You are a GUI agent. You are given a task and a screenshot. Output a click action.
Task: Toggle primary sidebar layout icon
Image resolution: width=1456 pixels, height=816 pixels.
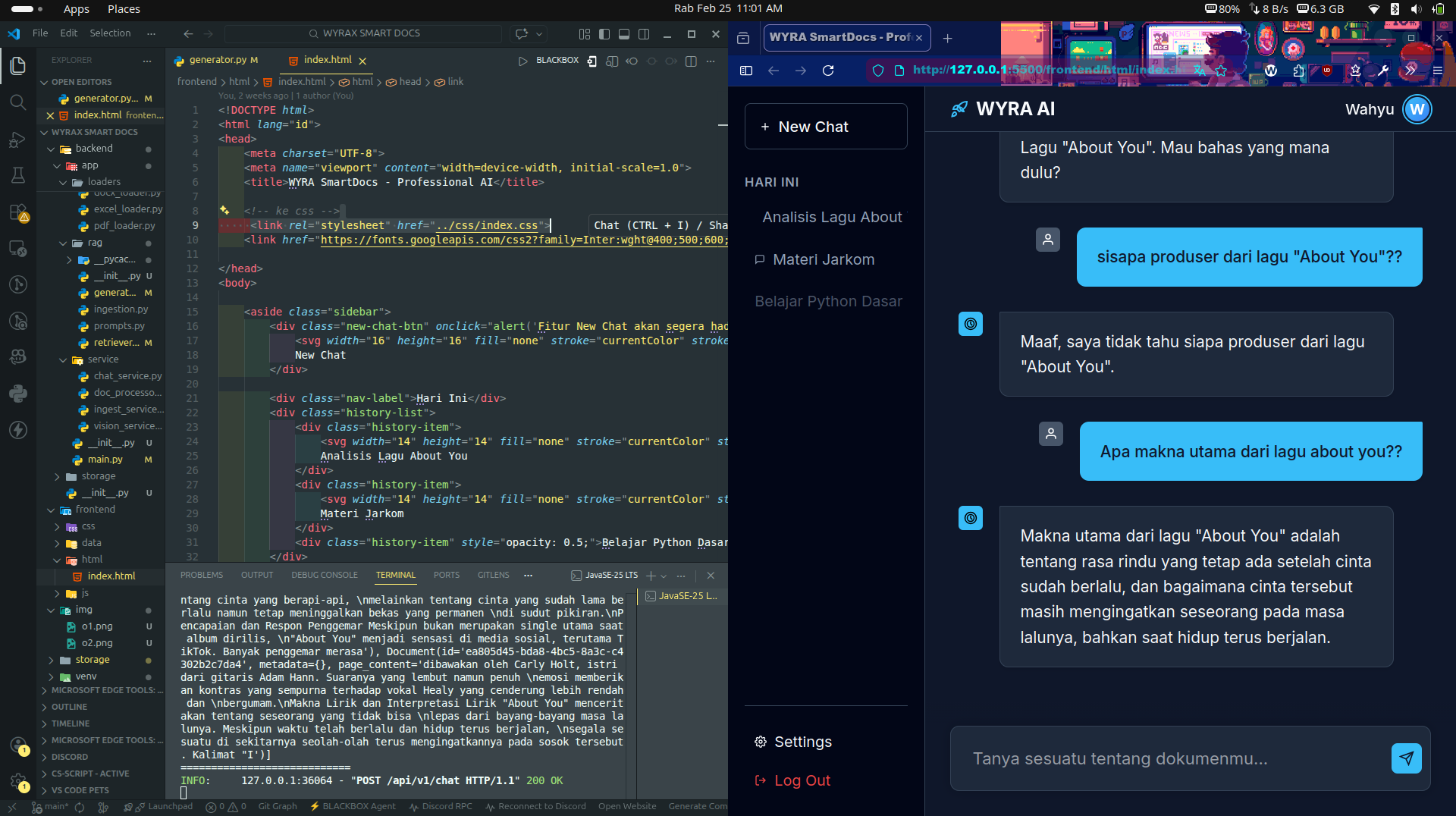(604, 34)
